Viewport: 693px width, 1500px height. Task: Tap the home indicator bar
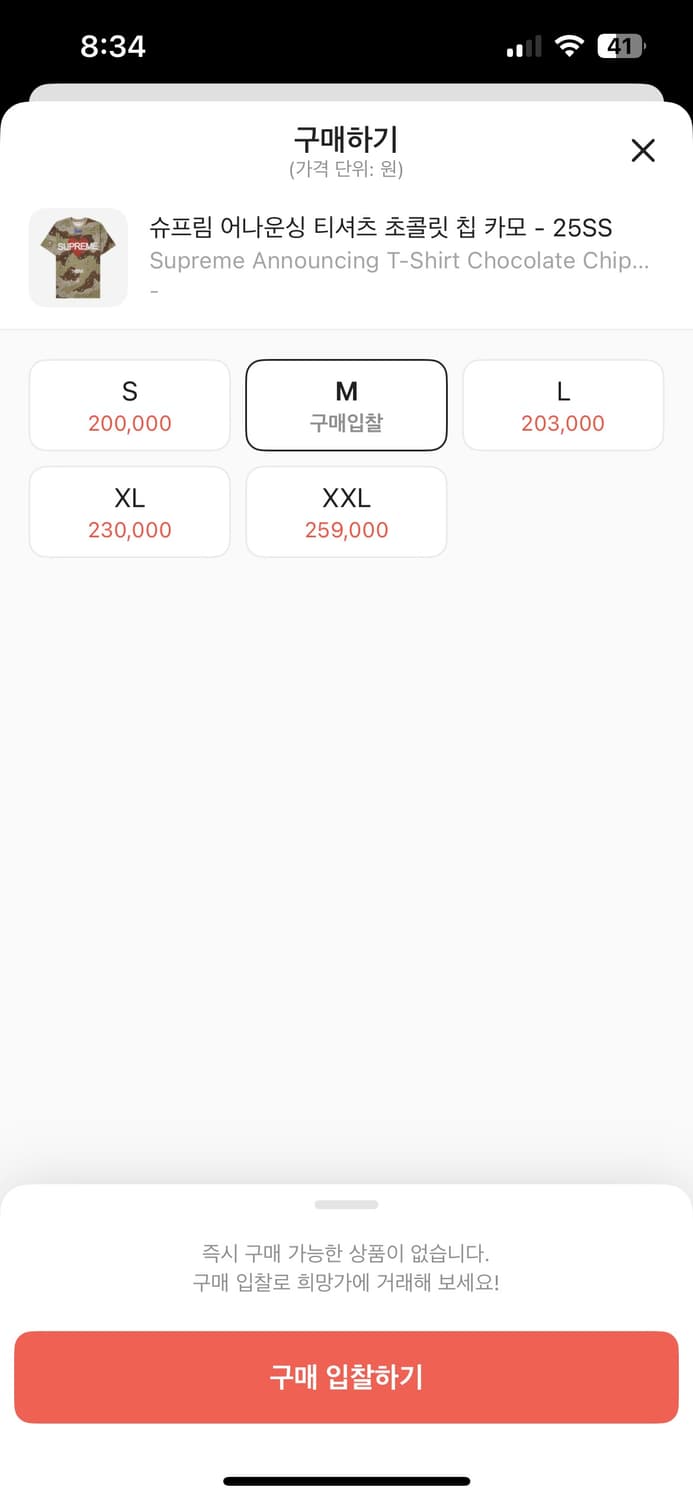346,1481
